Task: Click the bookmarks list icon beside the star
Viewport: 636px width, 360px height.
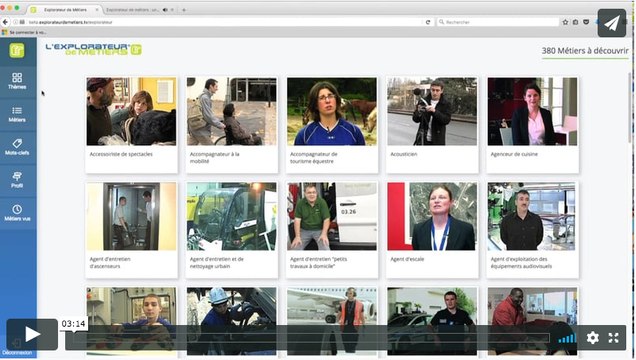Action: 576,22
